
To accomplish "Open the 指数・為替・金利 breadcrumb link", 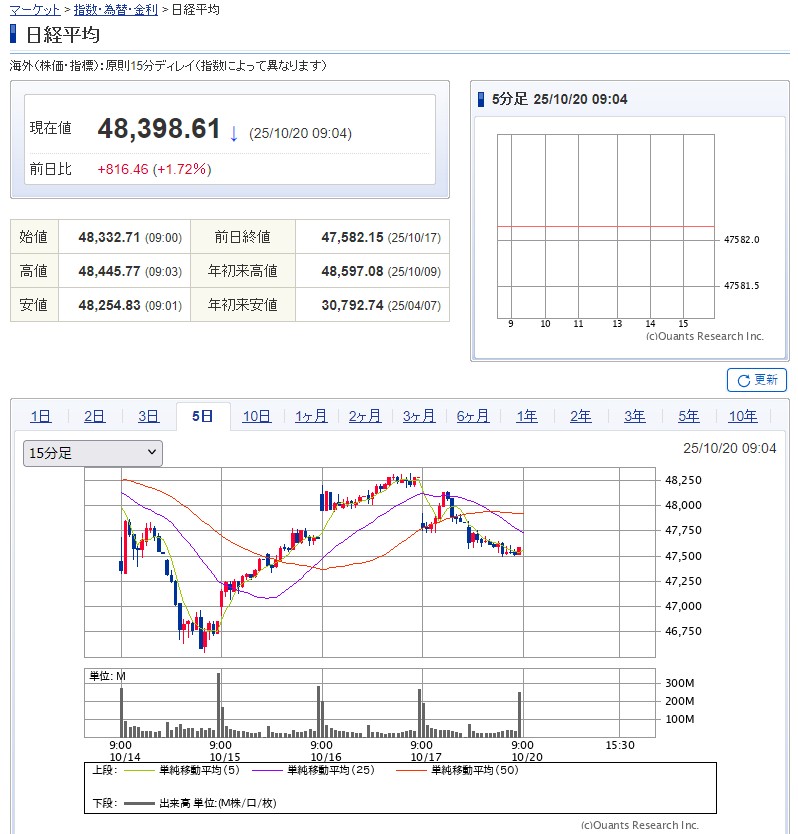I will [x=115, y=10].
